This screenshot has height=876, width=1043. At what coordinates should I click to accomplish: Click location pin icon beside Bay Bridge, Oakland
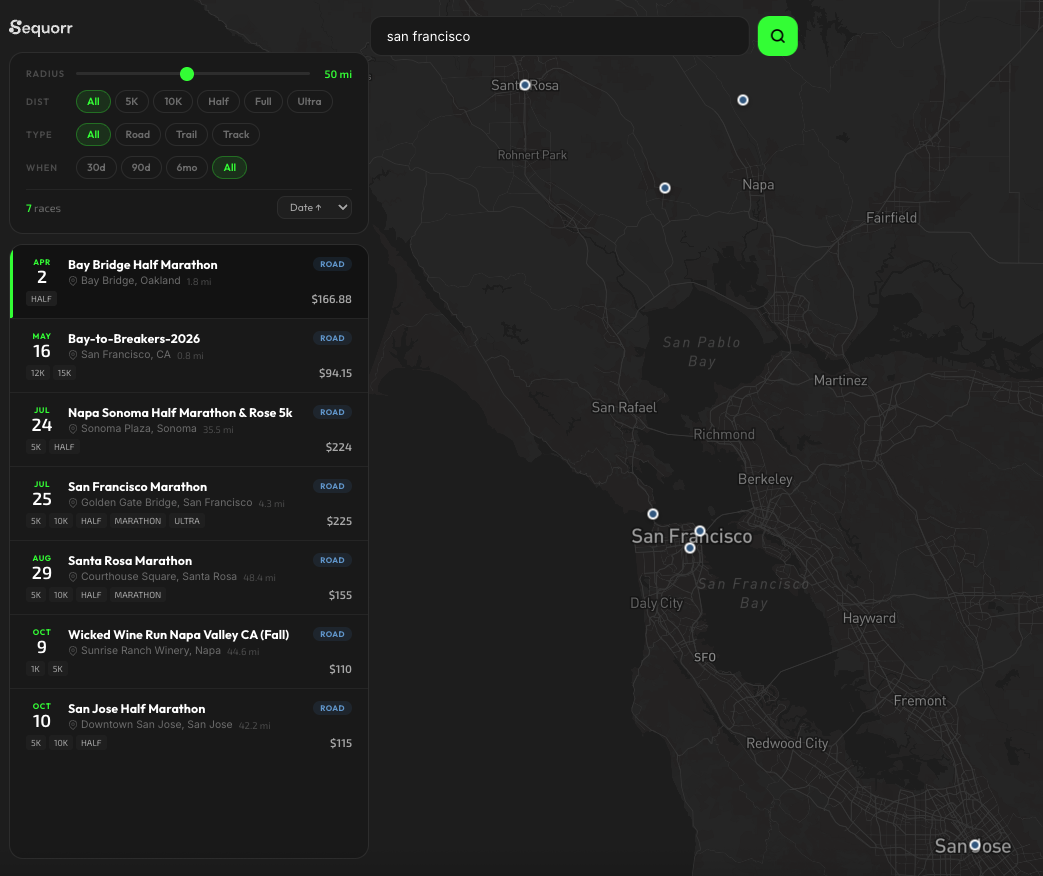[73, 281]
